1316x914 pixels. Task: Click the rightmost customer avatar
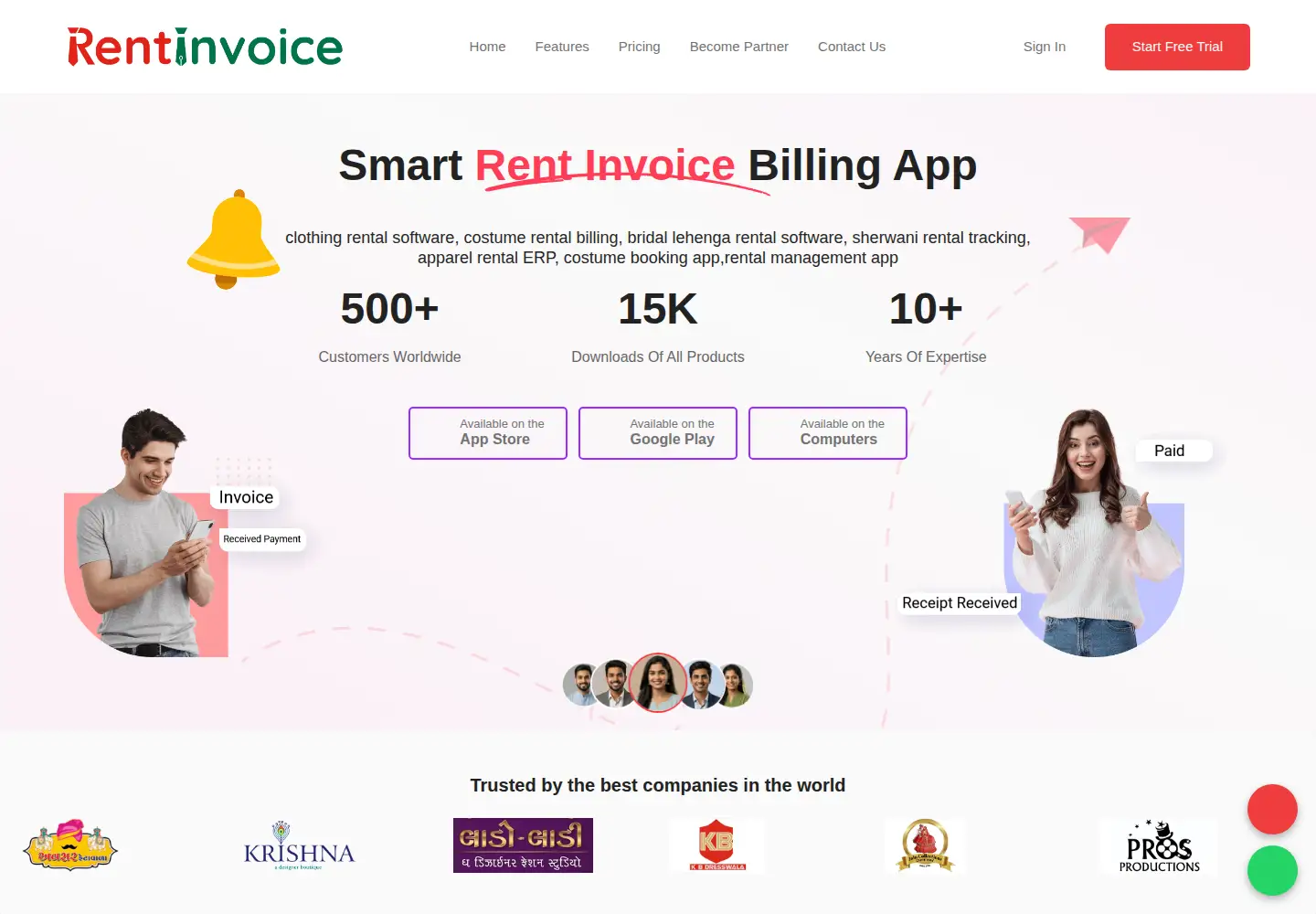pyautogui.click(x=737, y=685)
